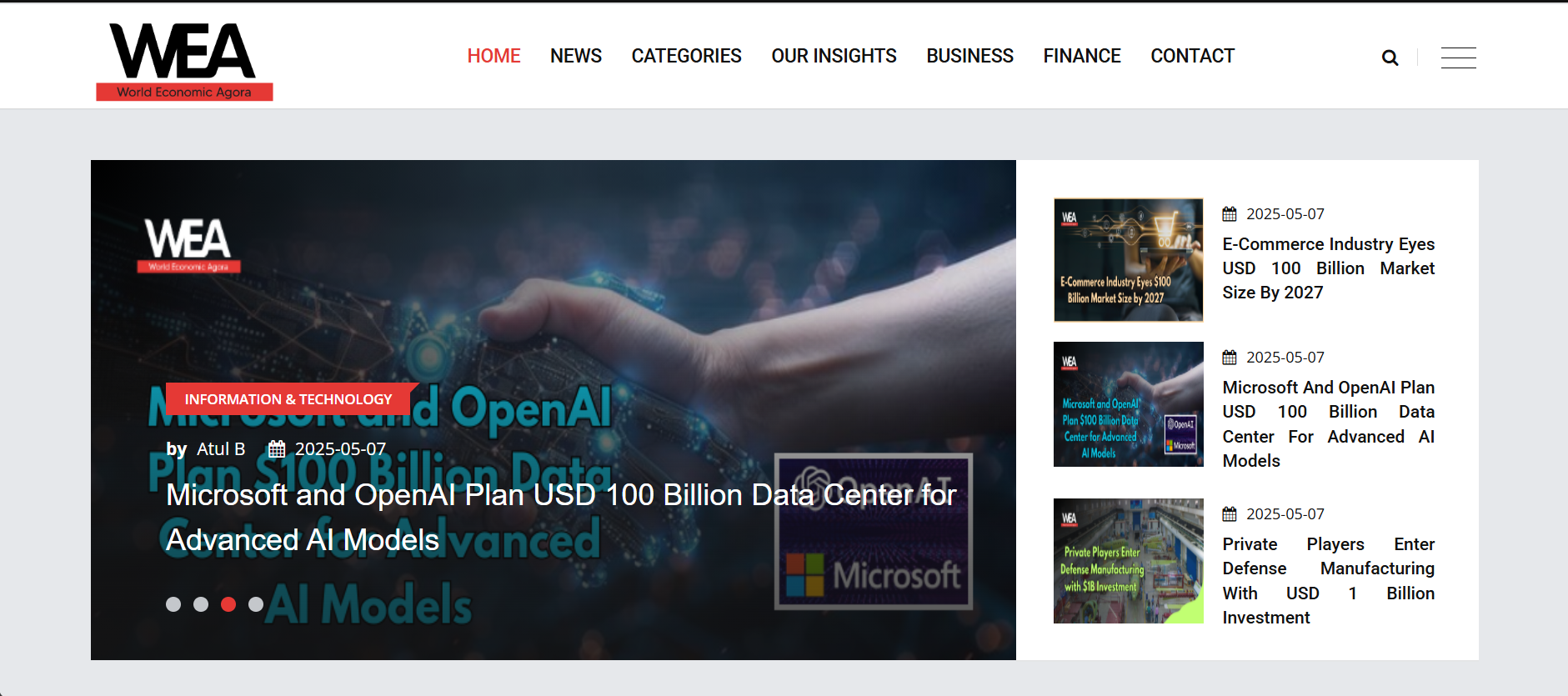The image size is (1568, 696).
Task: Open the Categories menu
Action: coord(686,56)
